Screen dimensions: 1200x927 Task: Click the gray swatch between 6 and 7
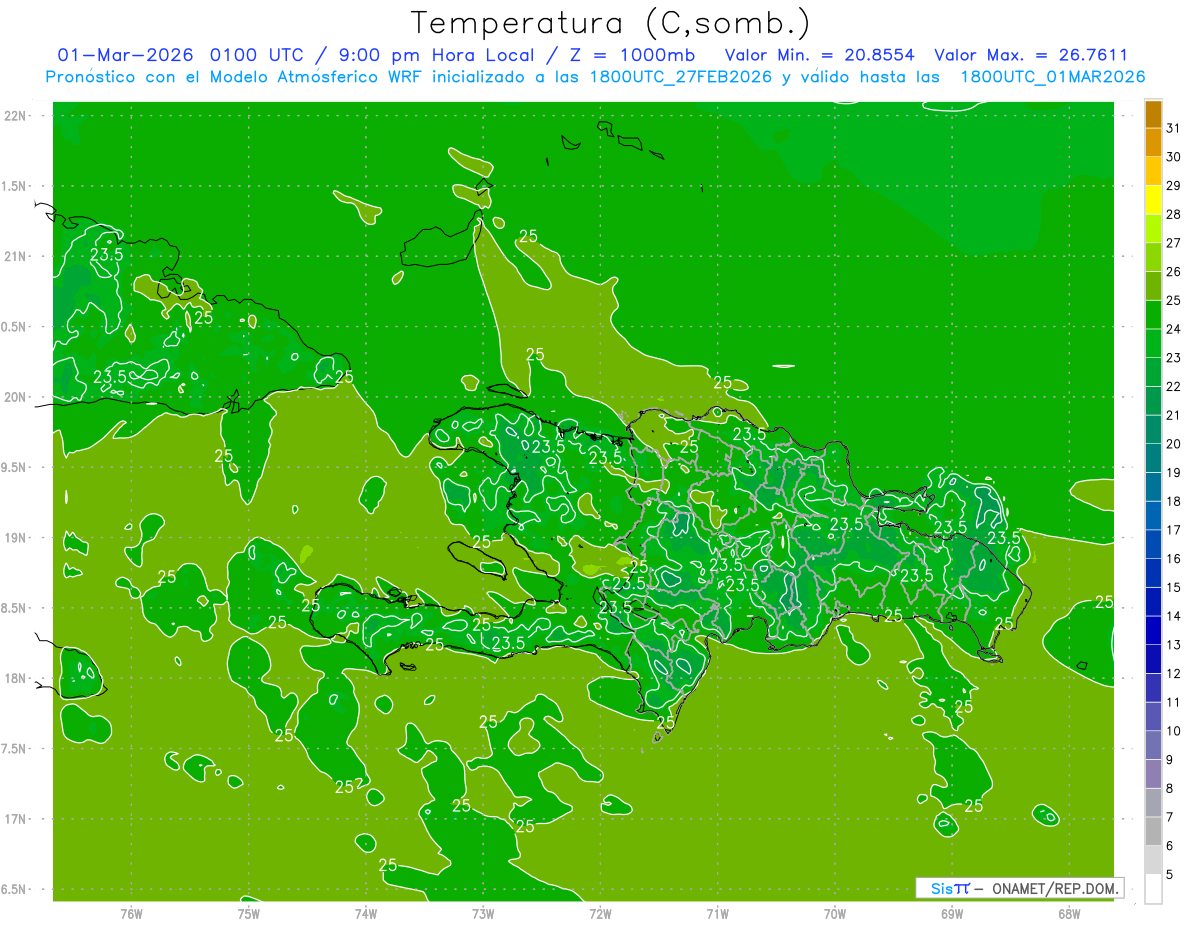click(1153, 831)
